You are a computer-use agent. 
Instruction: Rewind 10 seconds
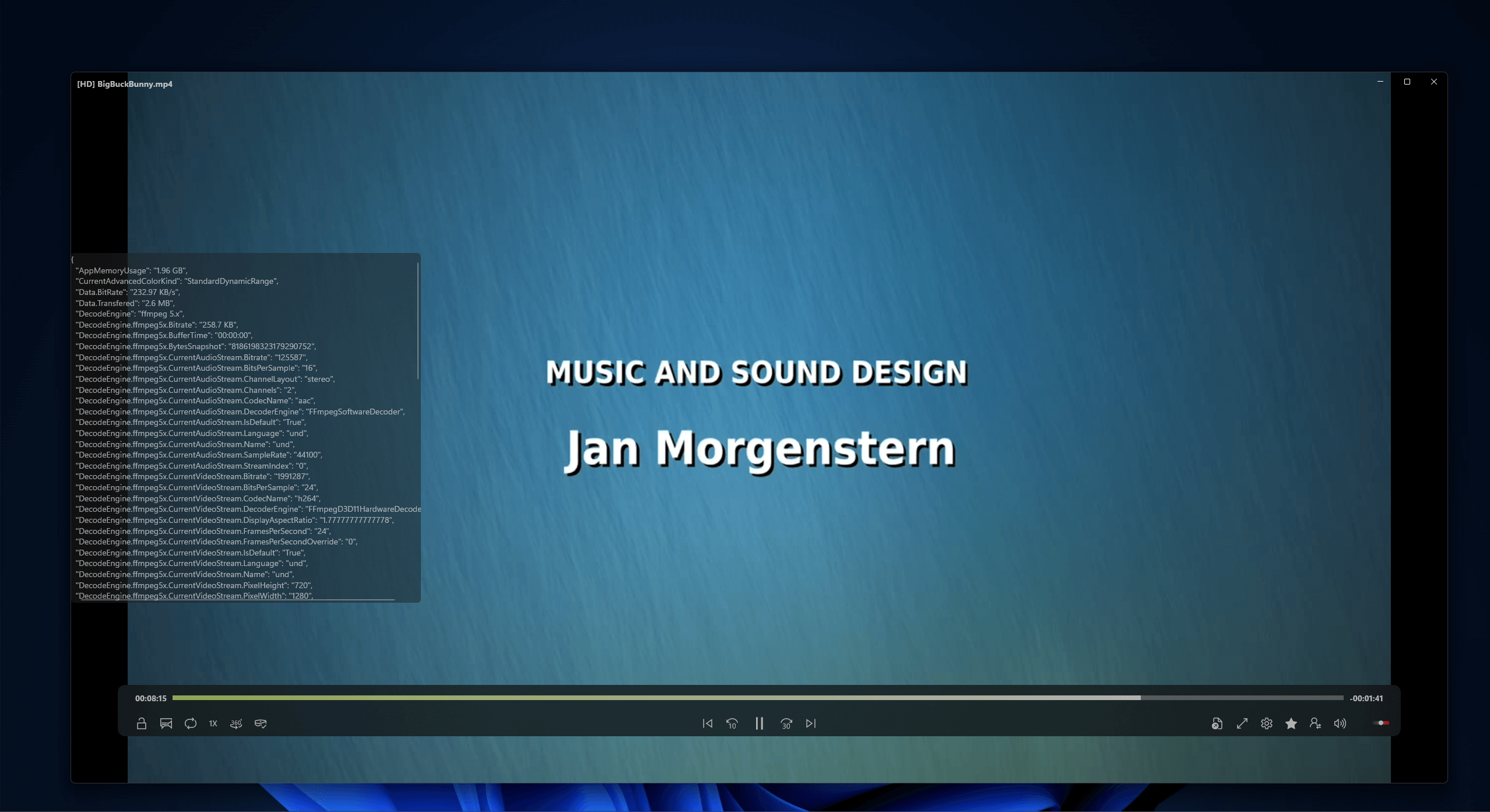pyautogui.click(x=732, y=723)
